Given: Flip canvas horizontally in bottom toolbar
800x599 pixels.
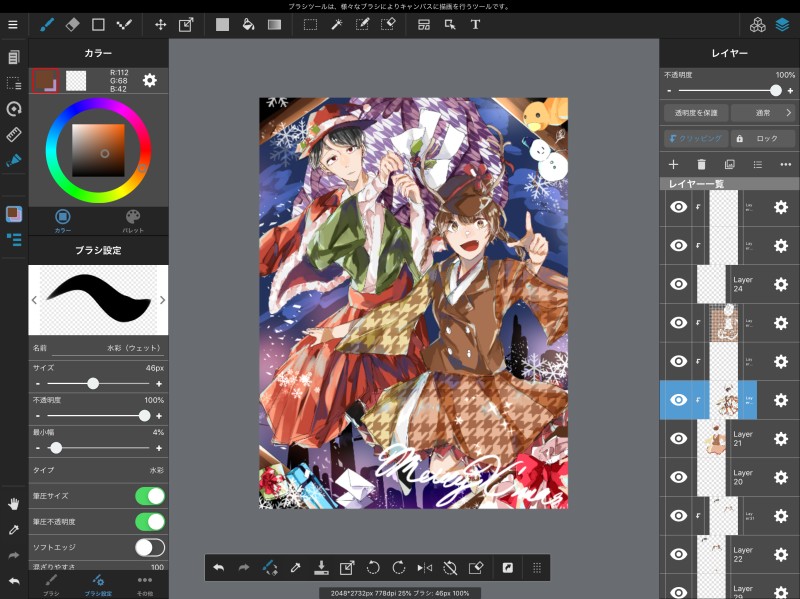Looking at the screenshot, I should click(424, 567).
